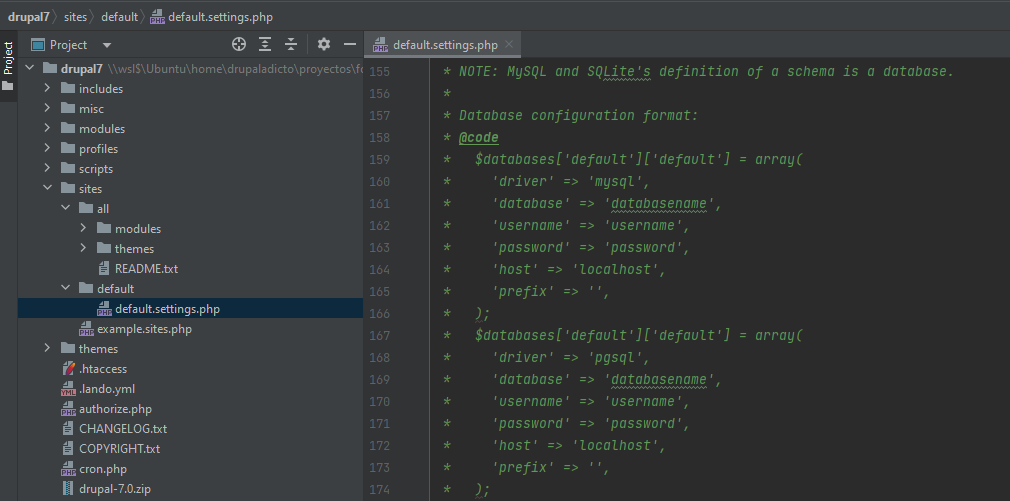Screen dimensions: 1010x501
Task: Expand the includes folder
Action: click(x=47, y=88)
